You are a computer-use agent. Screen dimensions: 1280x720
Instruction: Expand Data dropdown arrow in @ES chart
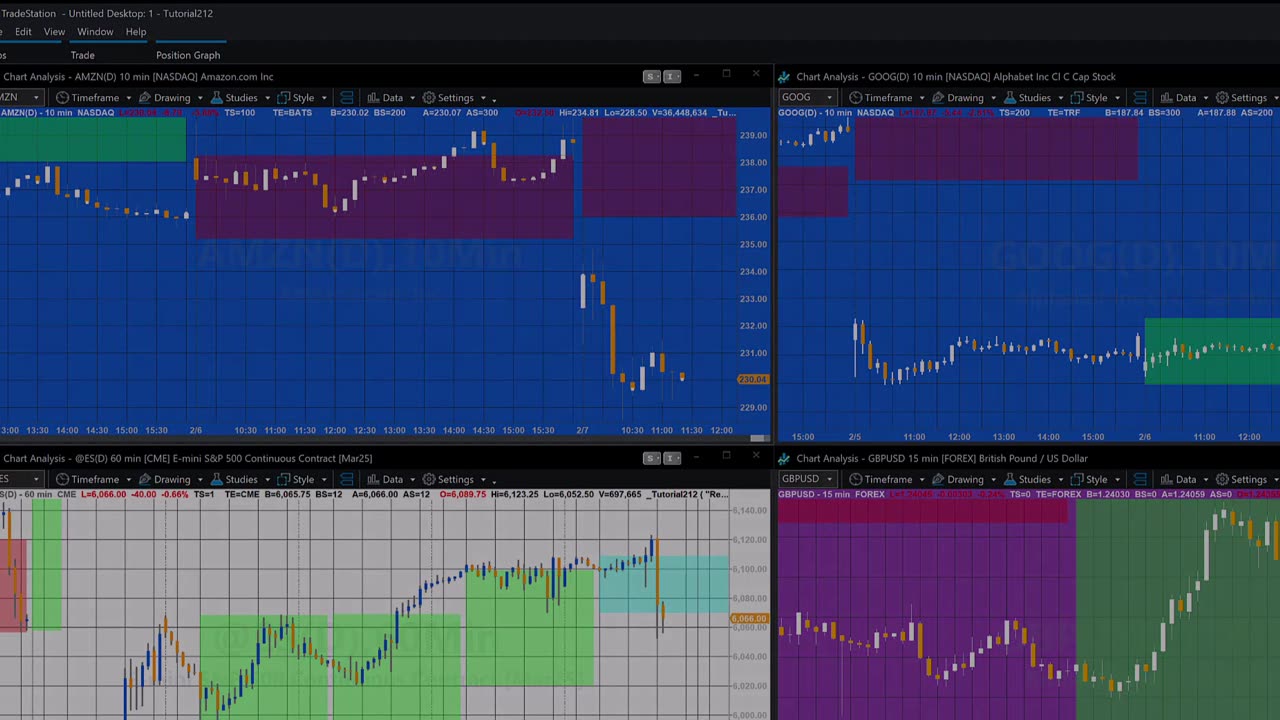pos(412,481)
